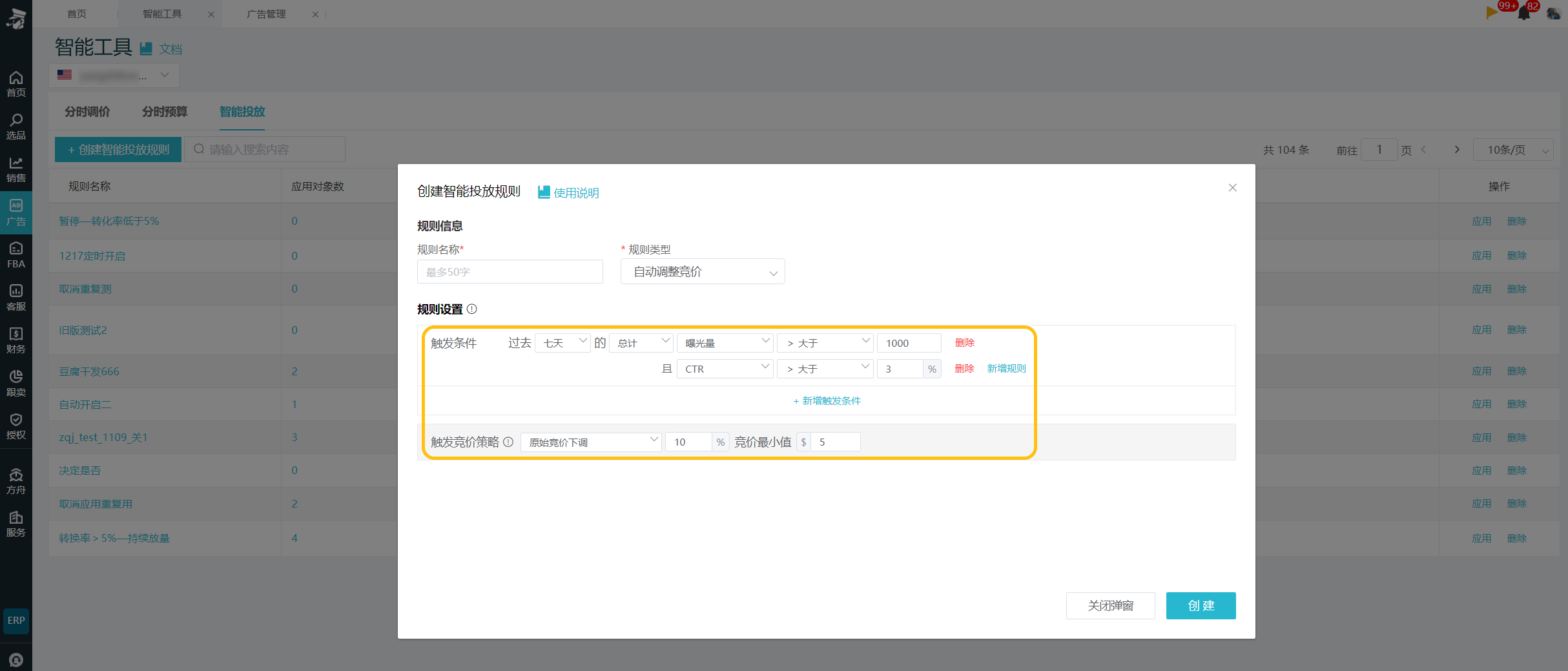The height and width of the screenshot is (671, 1568).
Task: Open the 使用说明 guide link
Action: point(568,192)
